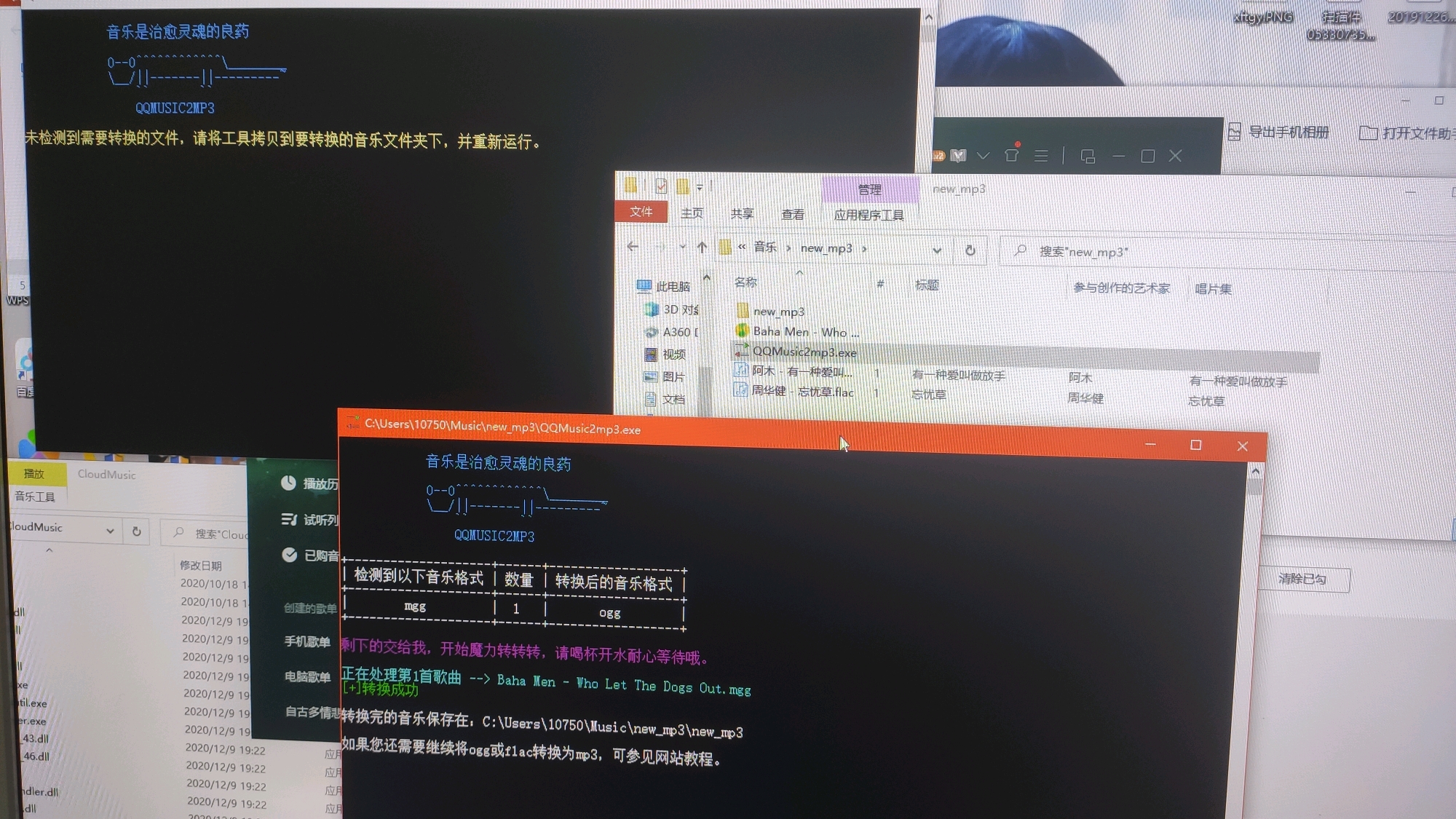Maximize the QQMusic2mp3.exe console window
This screenshot has height=819, width=1456.
point(1195,445)
